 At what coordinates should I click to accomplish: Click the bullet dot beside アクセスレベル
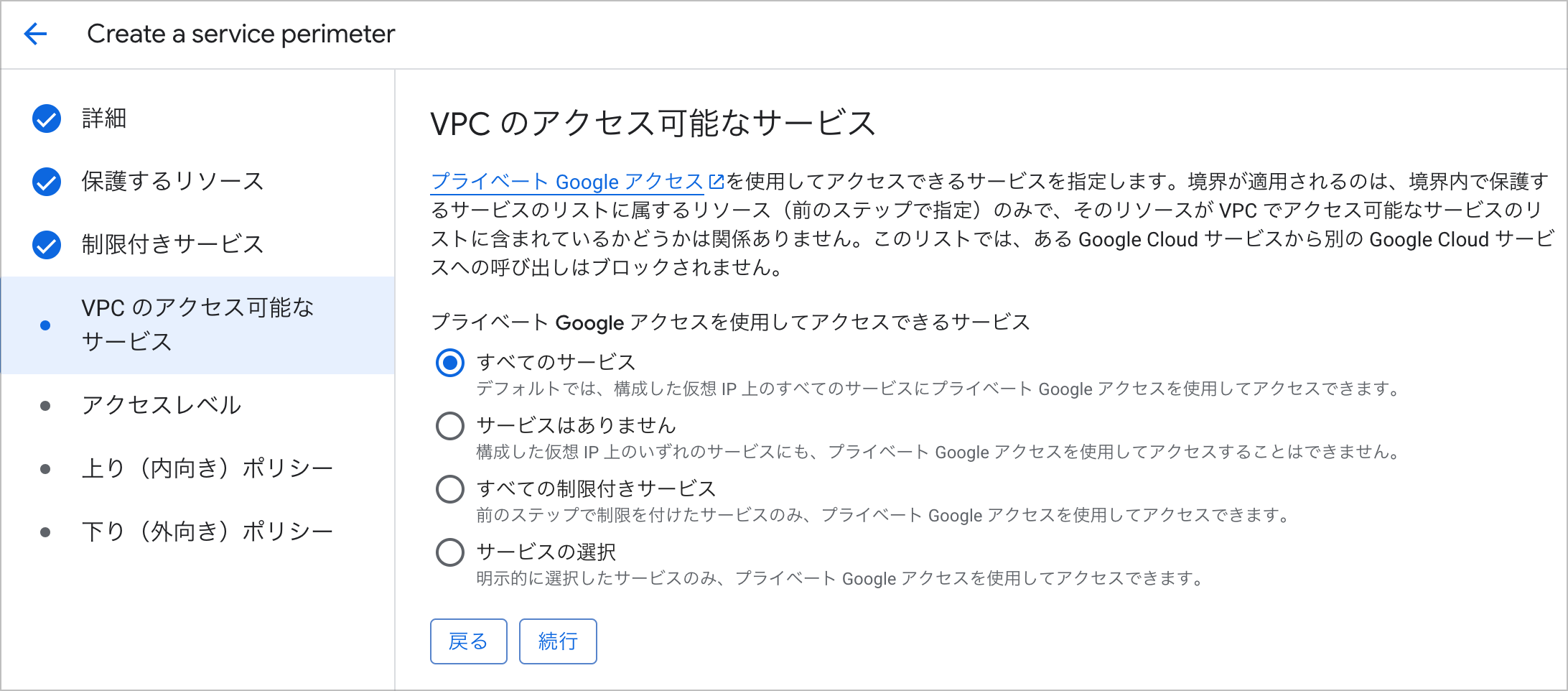pos(45,406)
